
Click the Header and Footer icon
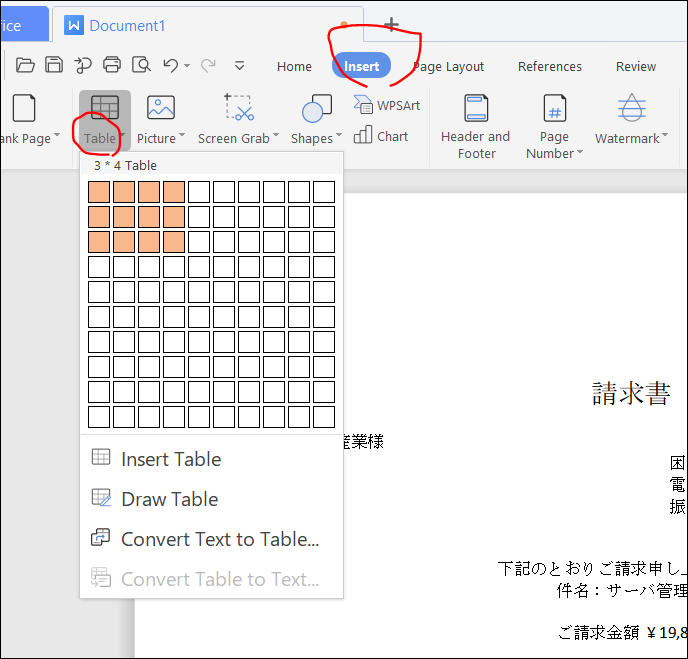coord(476,108)
